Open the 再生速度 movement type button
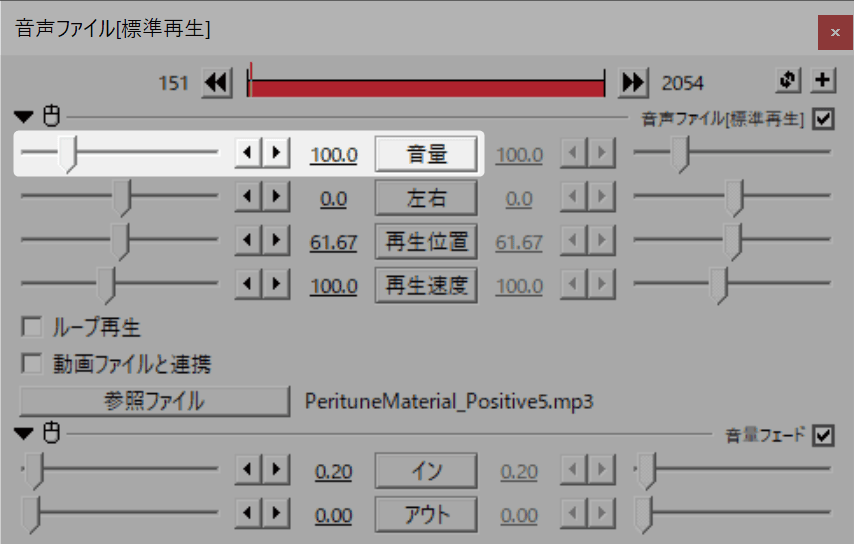Screen dimensions: 854x544 (426, 285)
